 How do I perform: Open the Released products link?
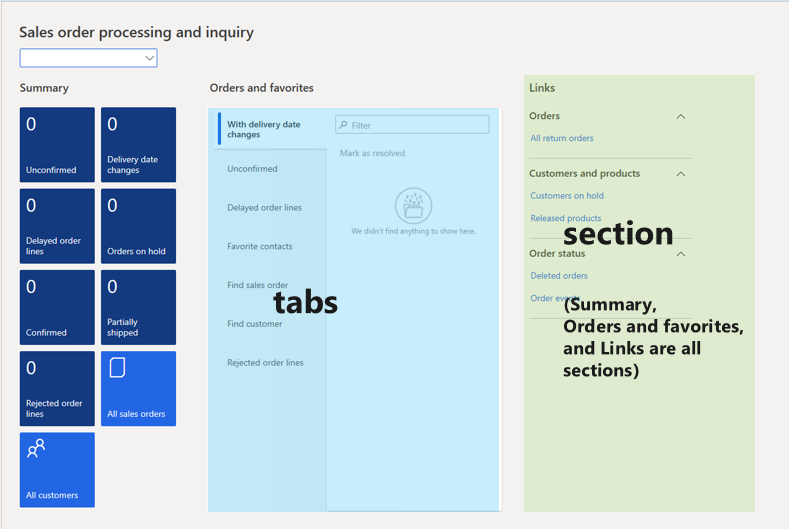pos(566,218)
